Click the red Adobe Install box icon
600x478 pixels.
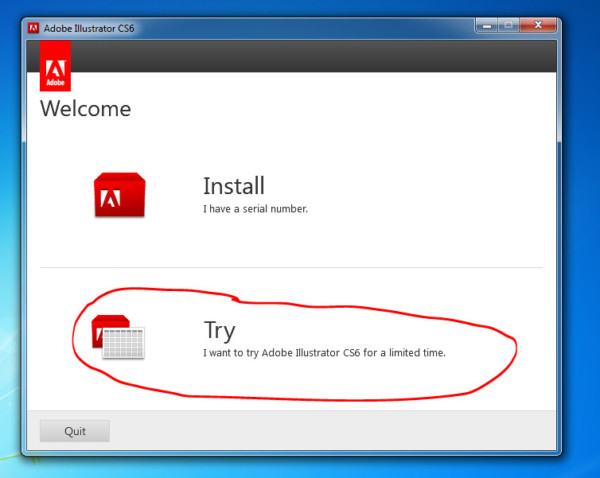119,195
